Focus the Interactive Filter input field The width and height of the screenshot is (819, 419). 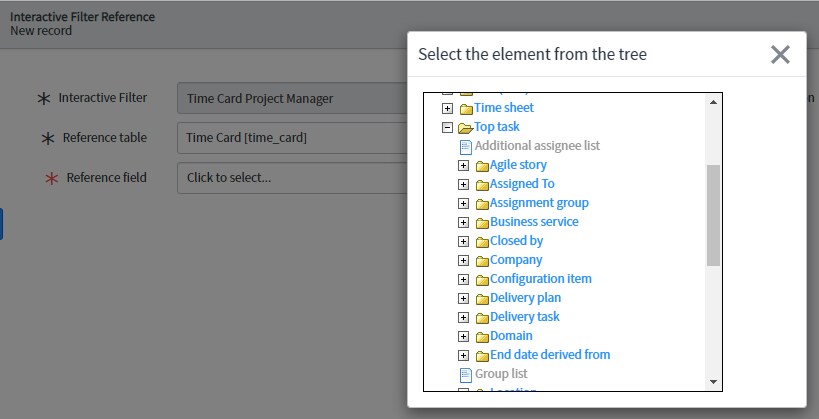click(292, 98)
